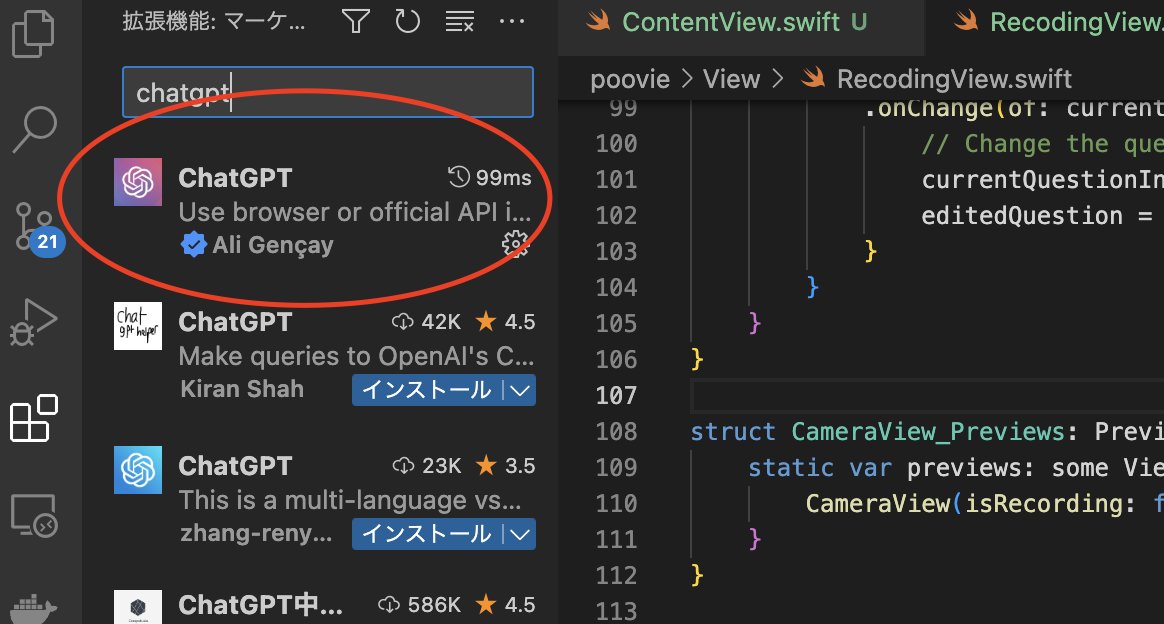Click 'editedQuestion =' code line
The image size is (1164, 624).
click(1036, 215)
